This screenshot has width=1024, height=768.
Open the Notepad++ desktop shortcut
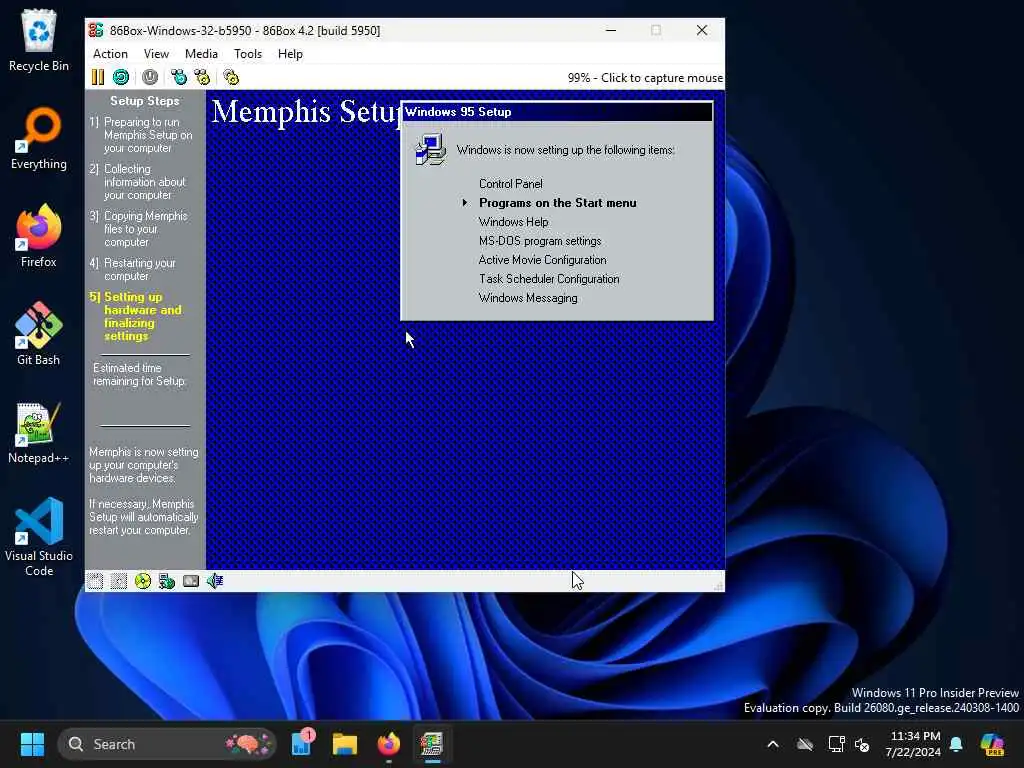39,432
